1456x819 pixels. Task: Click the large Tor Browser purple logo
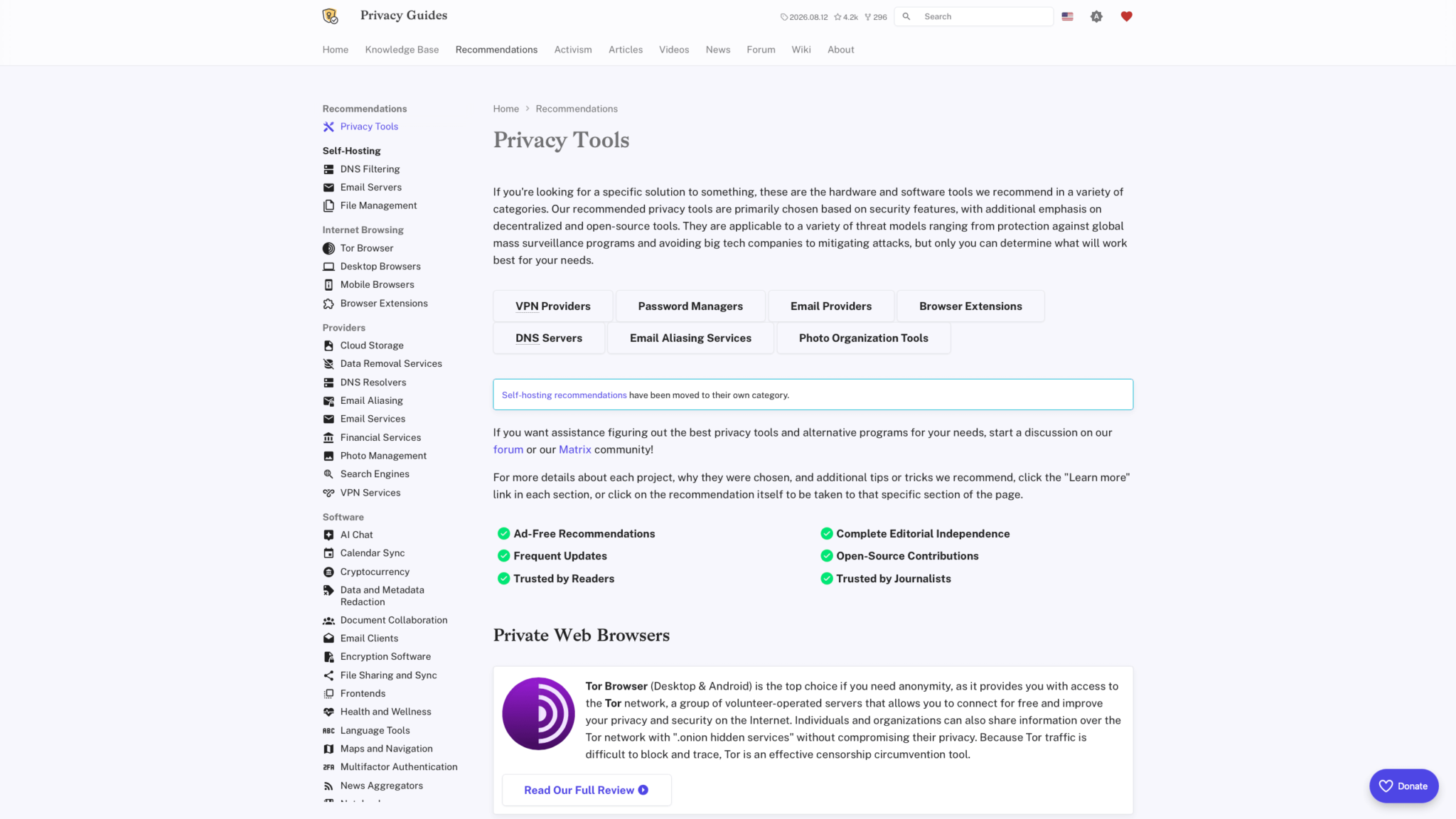tap(538, 713)
